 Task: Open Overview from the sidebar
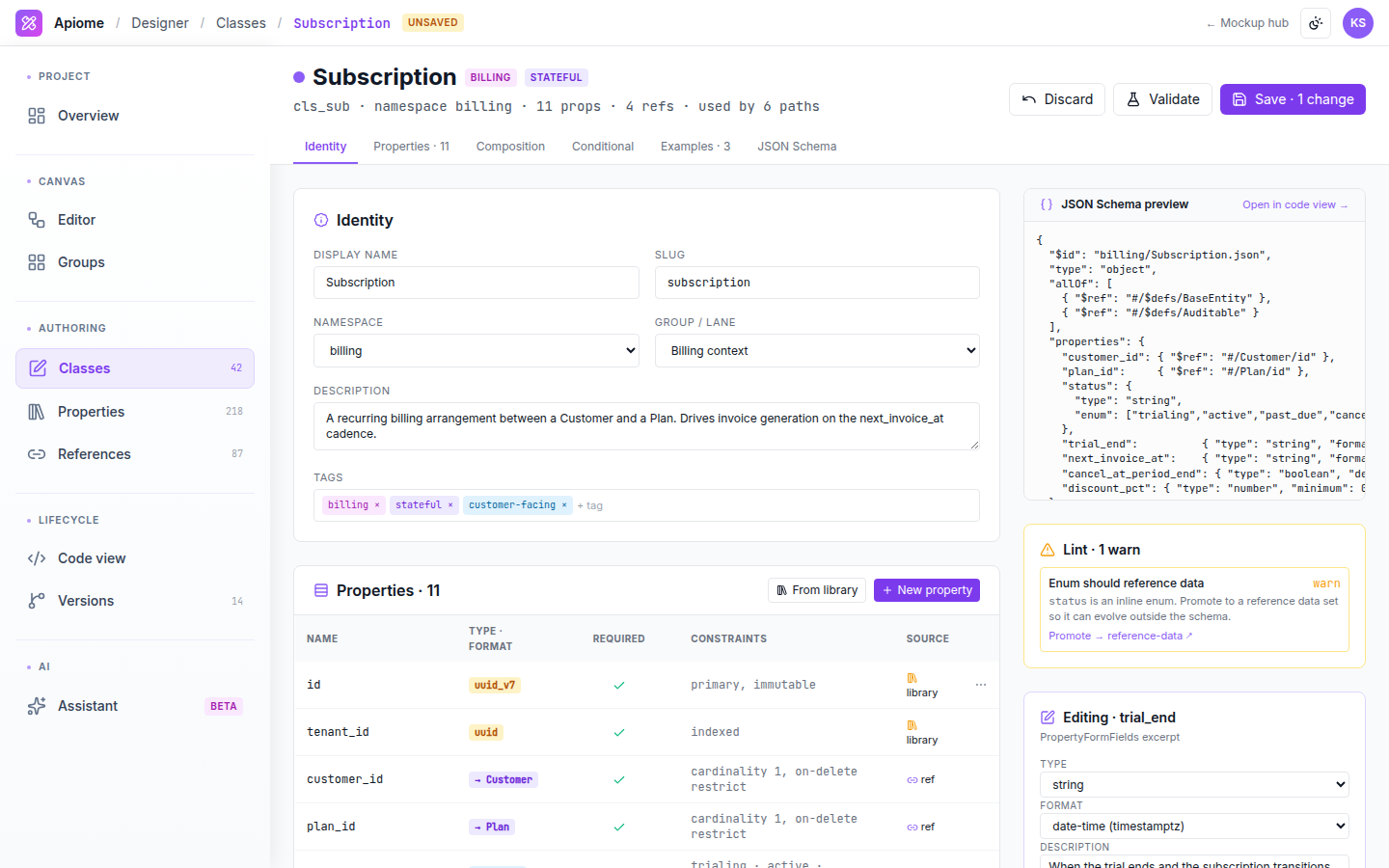(135, 116)
